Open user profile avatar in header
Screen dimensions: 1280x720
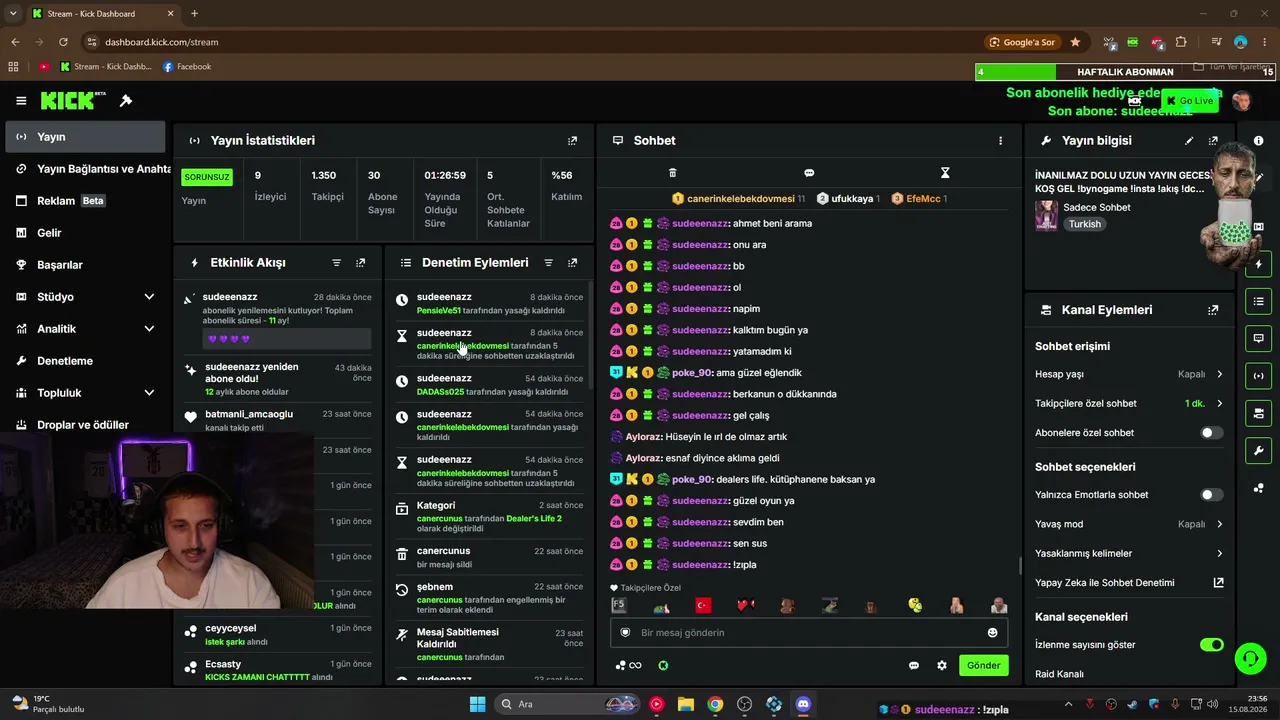pos(1242,101)
